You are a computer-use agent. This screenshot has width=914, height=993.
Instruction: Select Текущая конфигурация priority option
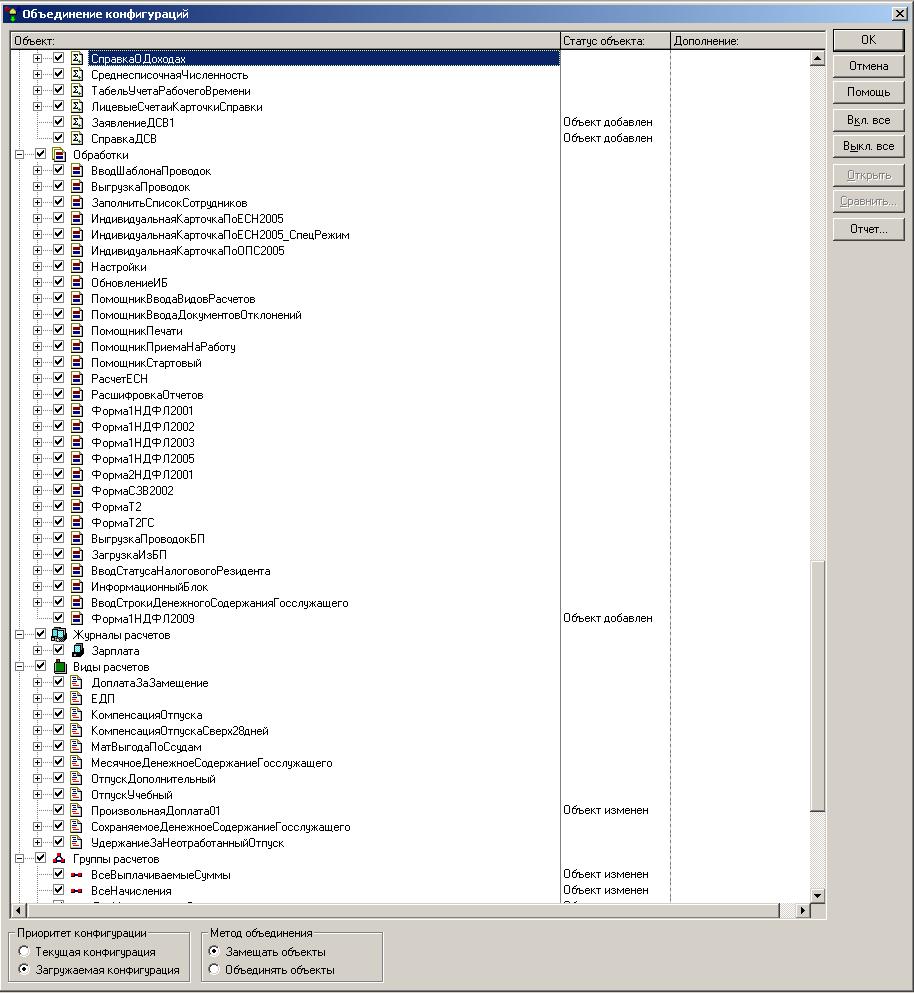pos(24,952)
